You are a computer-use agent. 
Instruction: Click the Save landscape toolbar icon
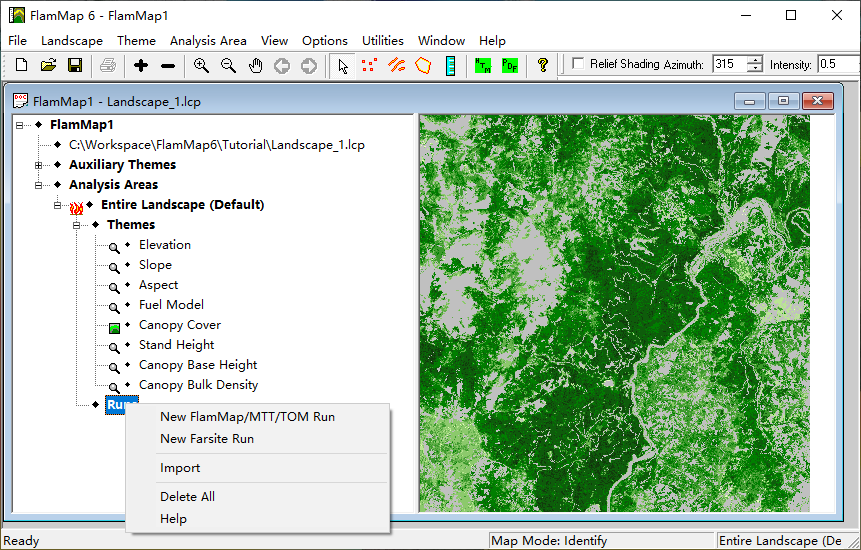tap(75, 65)
